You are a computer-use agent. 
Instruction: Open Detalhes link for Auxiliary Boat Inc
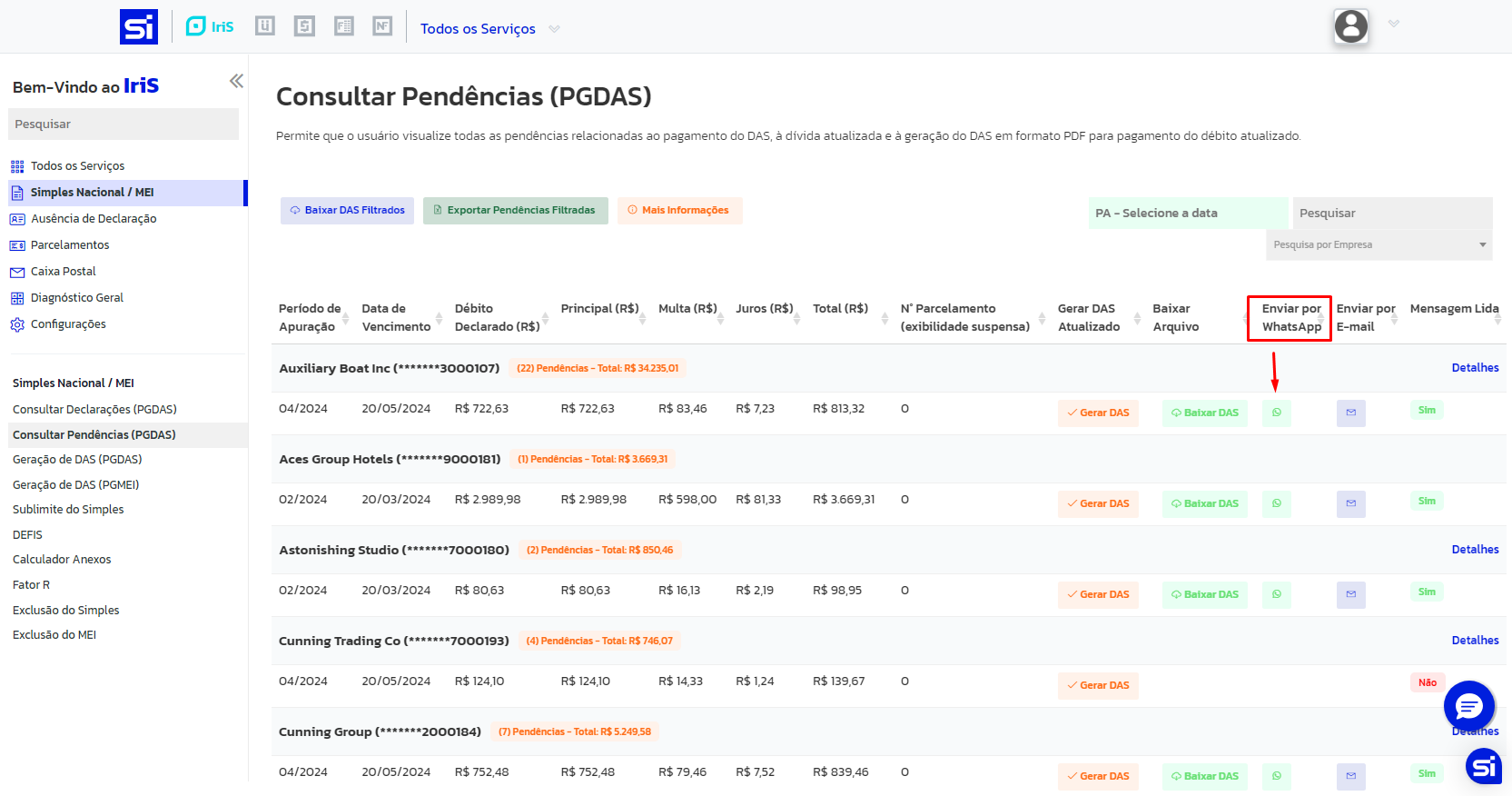(x=1475, y=368)
